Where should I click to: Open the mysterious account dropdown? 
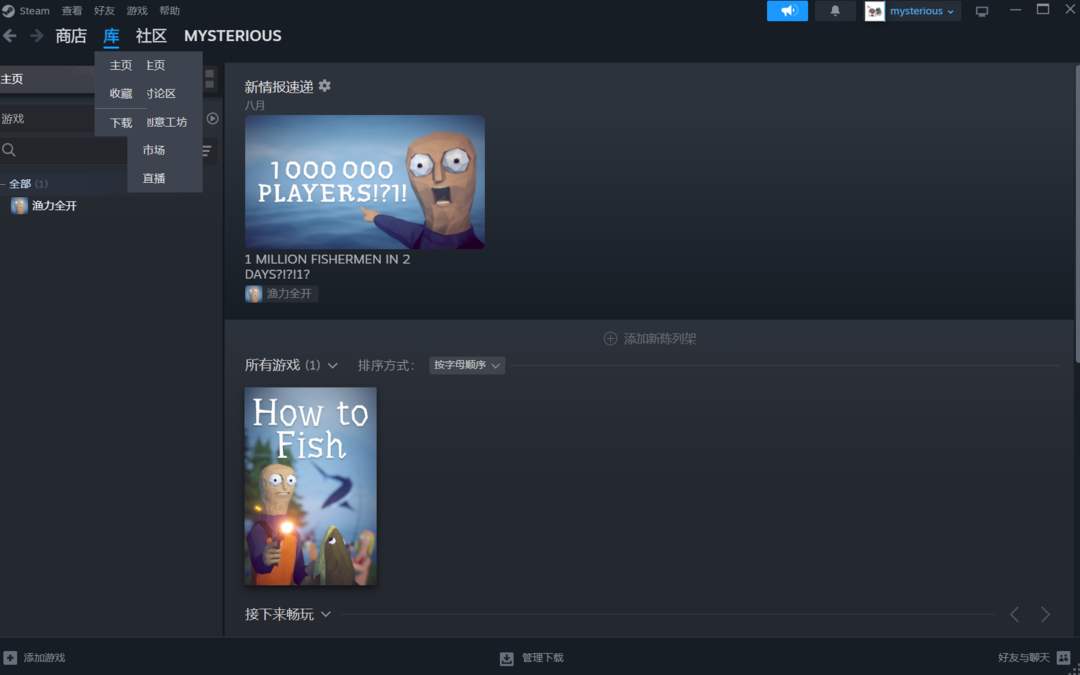(922, 11)
